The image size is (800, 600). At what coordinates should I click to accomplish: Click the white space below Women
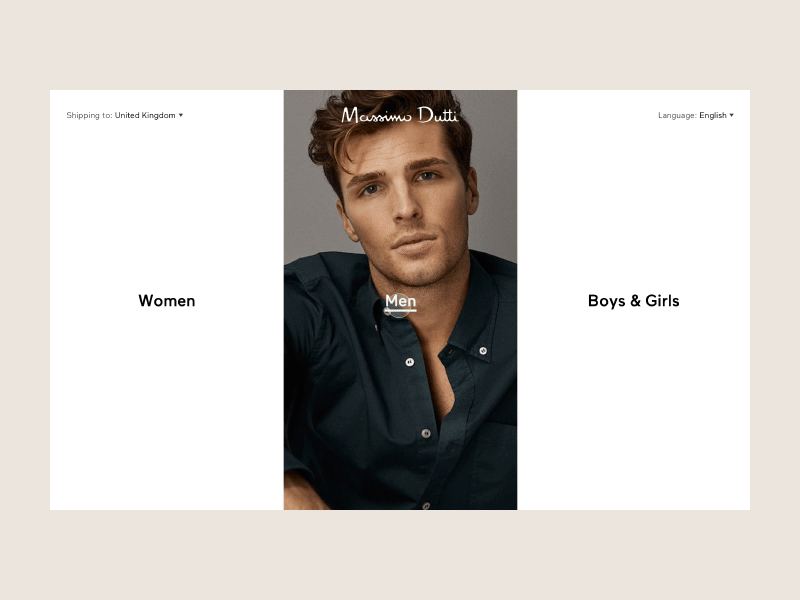tap(167, 408)
